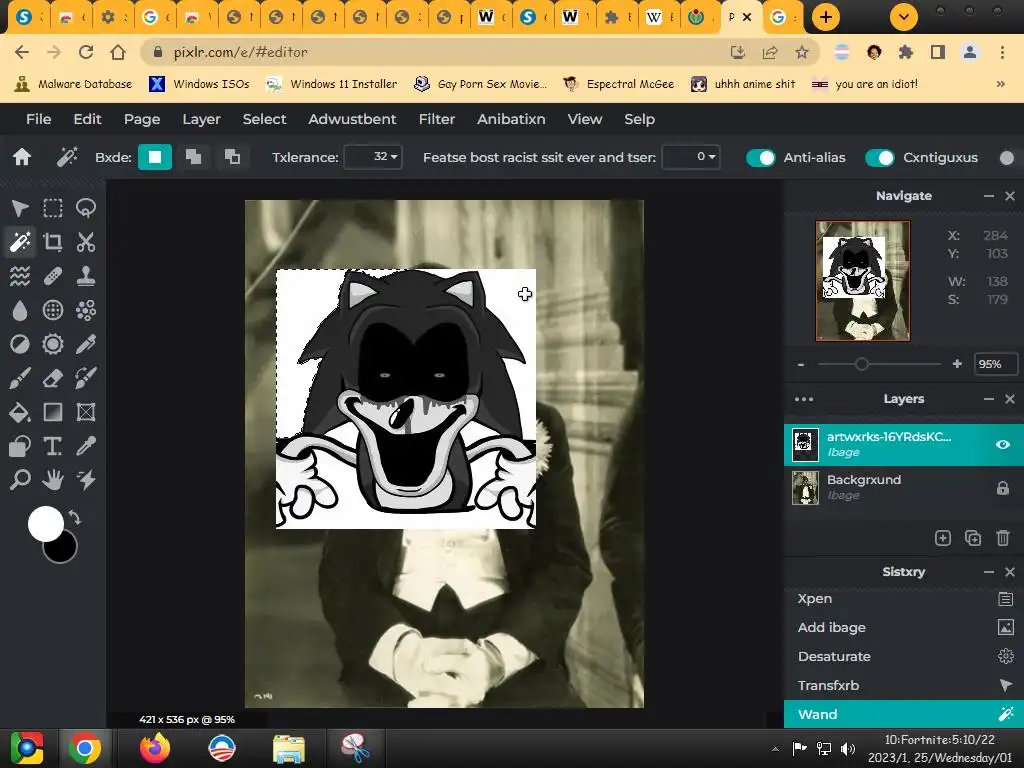Select the Cutout scissors tool
Screen dimensions: 1024x768
[86, 242]
